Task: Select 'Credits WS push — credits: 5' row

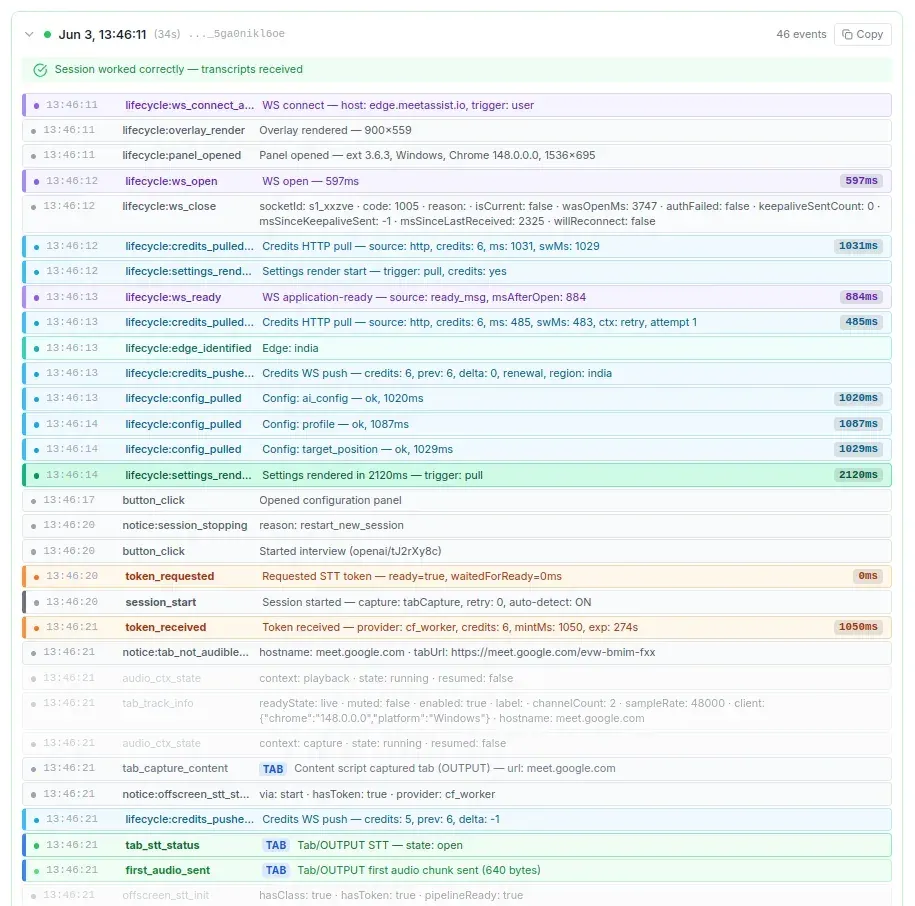Action: [x=457, y=820]
